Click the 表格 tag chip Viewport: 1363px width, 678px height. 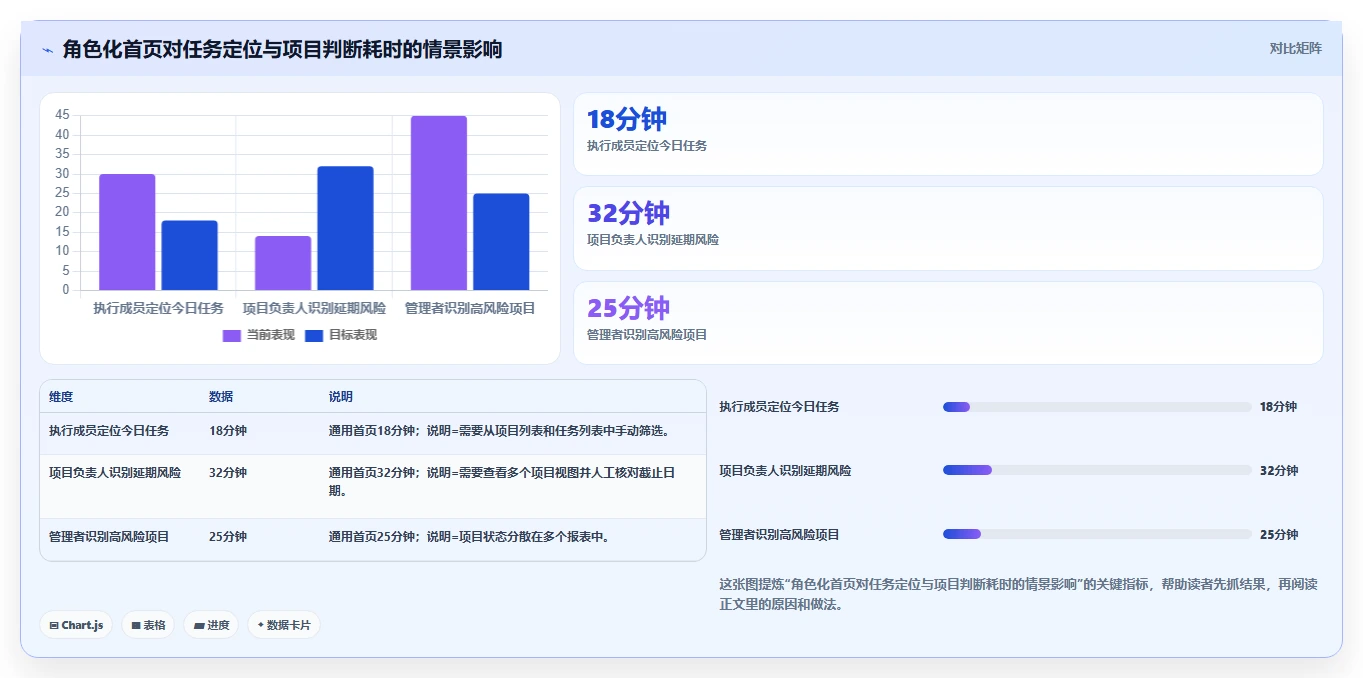click(x=148, y=625)
